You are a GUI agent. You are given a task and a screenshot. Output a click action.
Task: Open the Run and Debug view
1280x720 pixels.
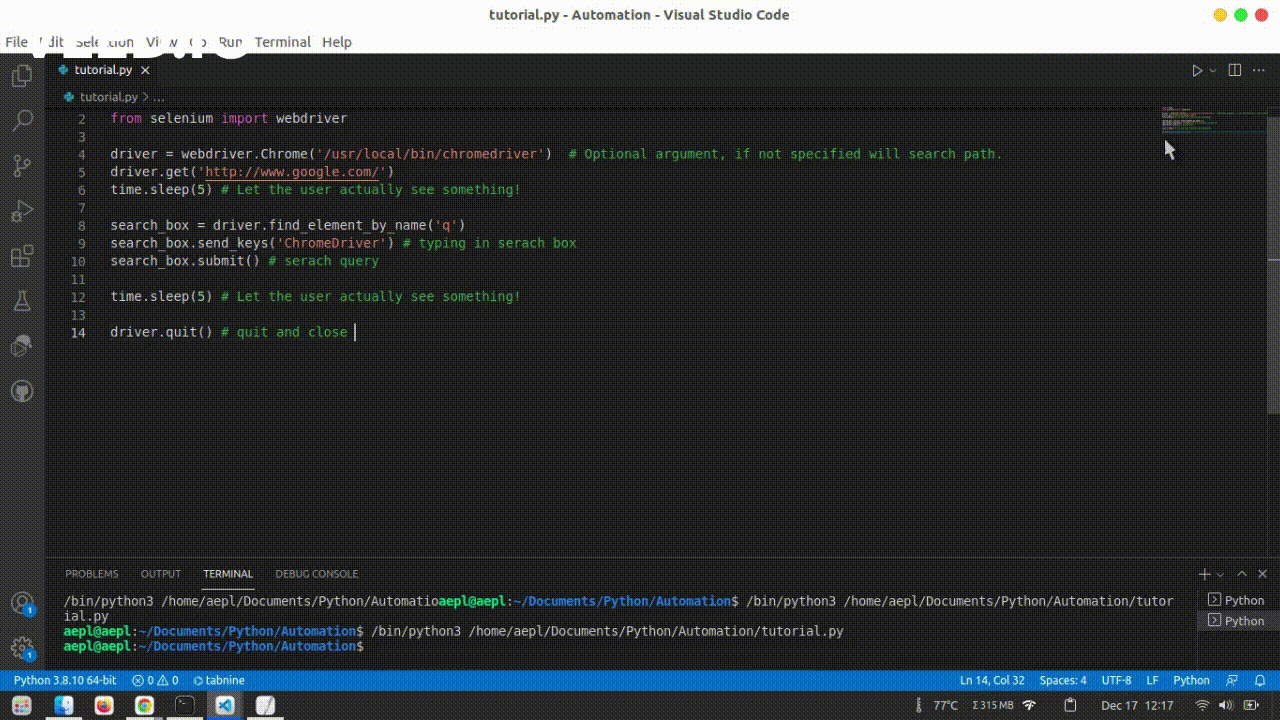click(x=22, y=211)
